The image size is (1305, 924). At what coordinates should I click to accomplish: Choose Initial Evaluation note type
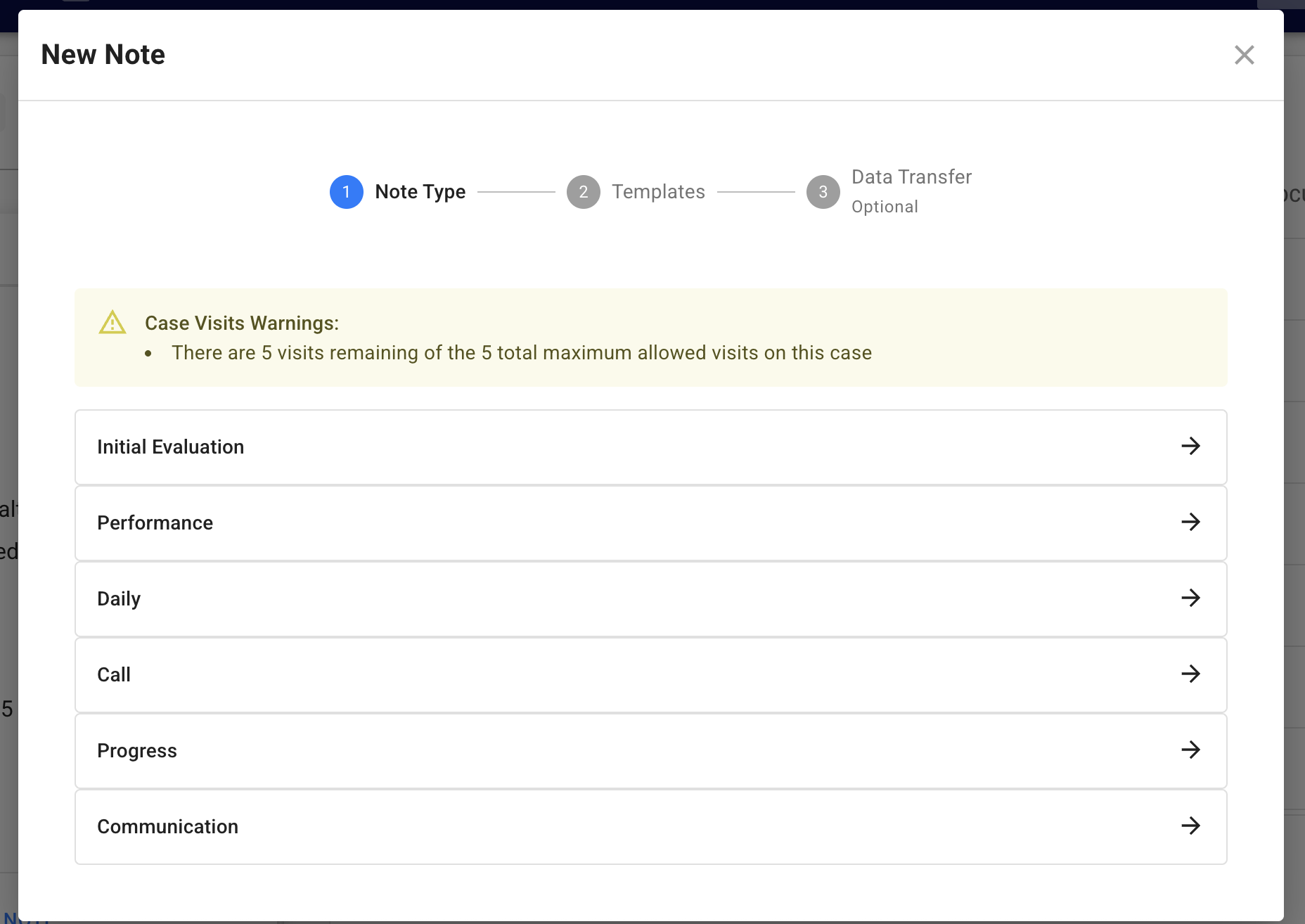[x=170, y=447]
